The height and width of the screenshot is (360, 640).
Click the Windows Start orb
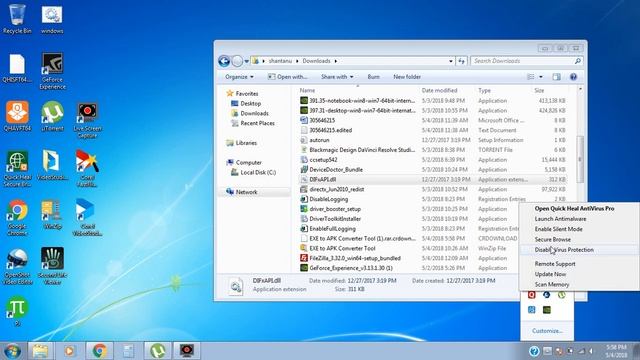tap(12, 351)
